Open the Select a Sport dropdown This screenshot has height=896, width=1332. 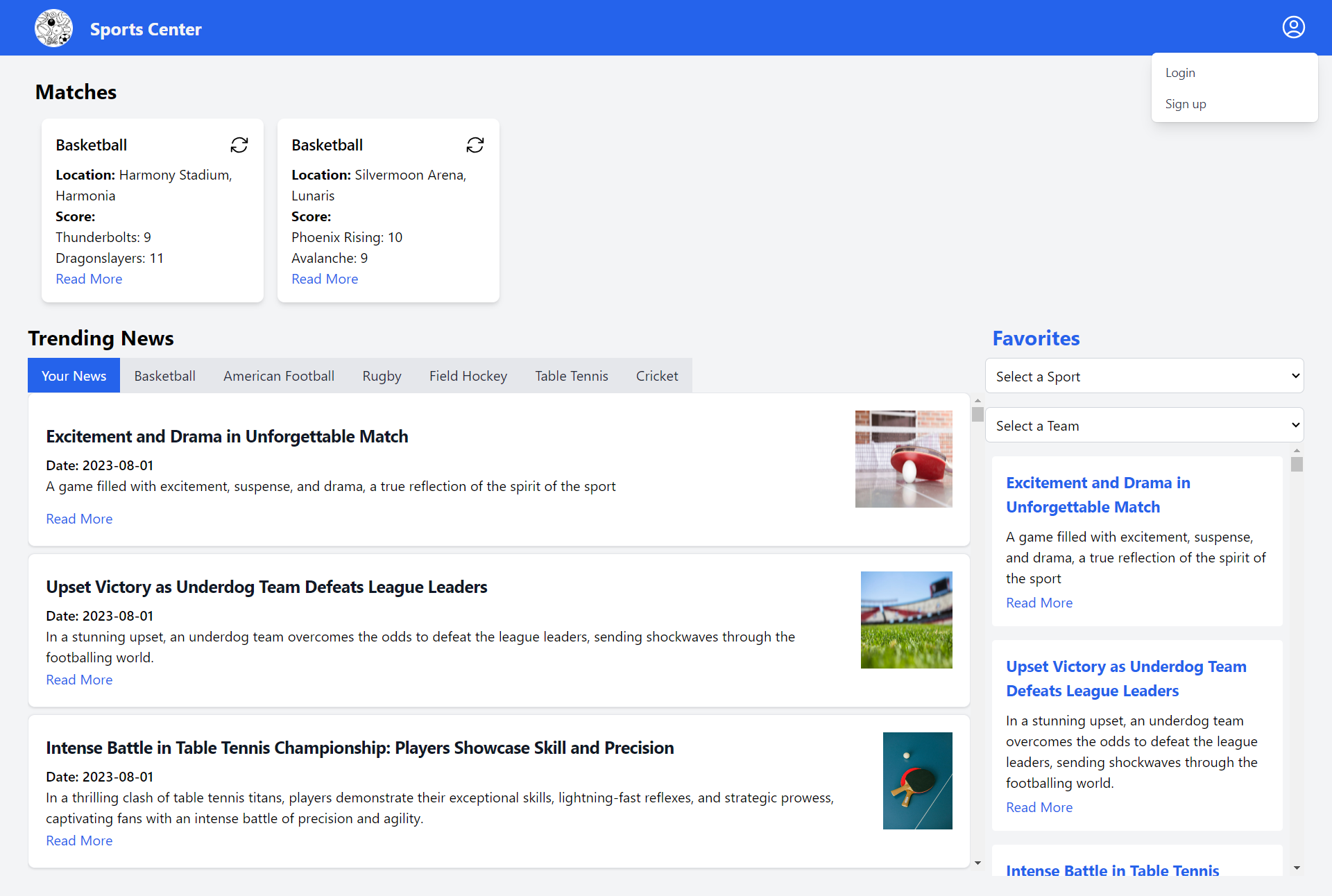[1144, 376]
